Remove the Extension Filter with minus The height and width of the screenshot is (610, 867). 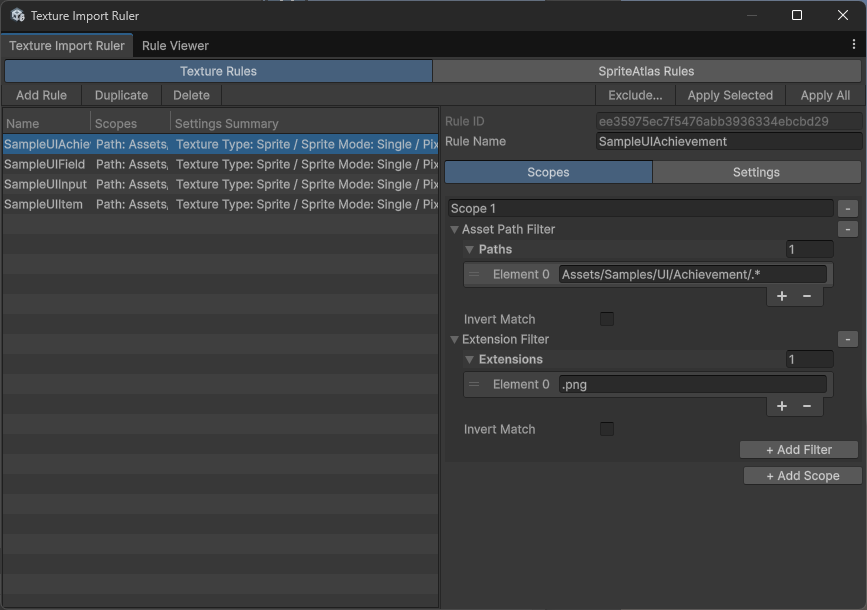[x=847, y=339]
